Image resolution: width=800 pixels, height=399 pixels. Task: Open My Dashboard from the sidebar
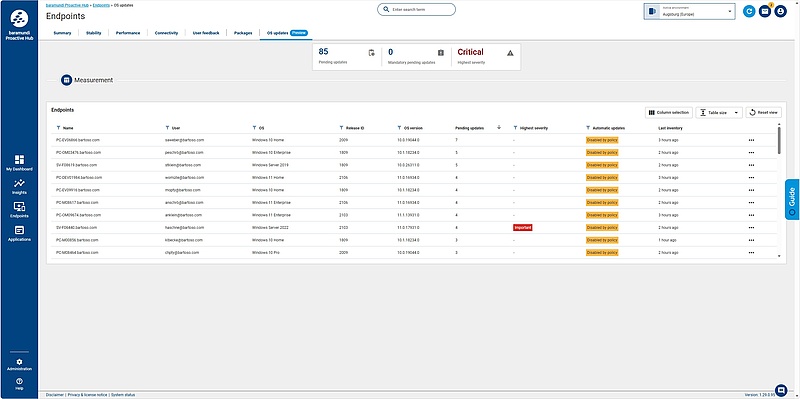point(19,163)
